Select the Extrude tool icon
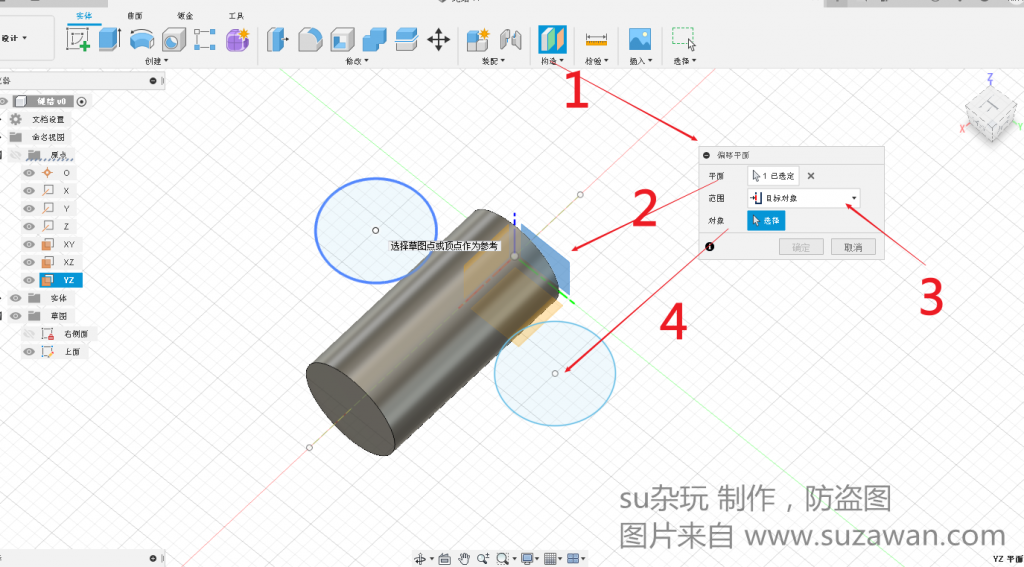 click(x=110, y=39)
